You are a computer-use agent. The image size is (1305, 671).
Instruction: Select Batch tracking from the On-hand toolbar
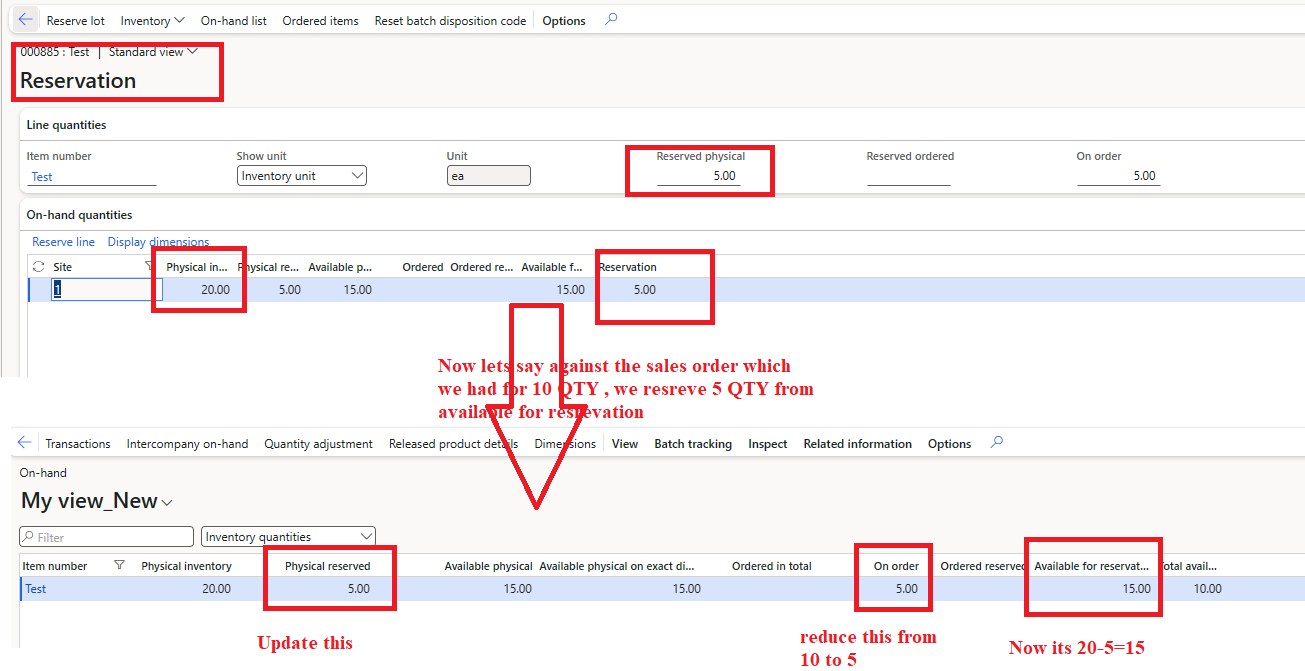click(x=693, y=443)
